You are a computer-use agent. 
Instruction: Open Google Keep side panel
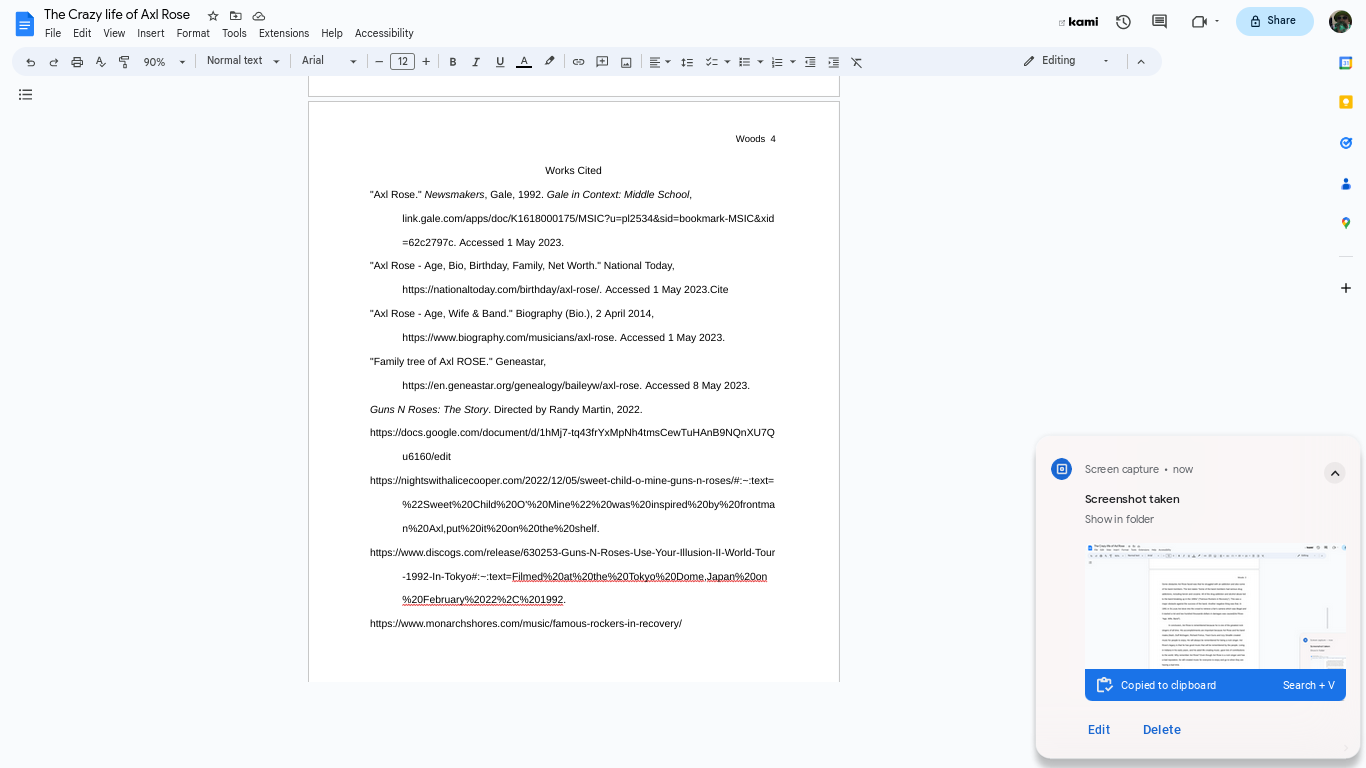point(1346,102)
